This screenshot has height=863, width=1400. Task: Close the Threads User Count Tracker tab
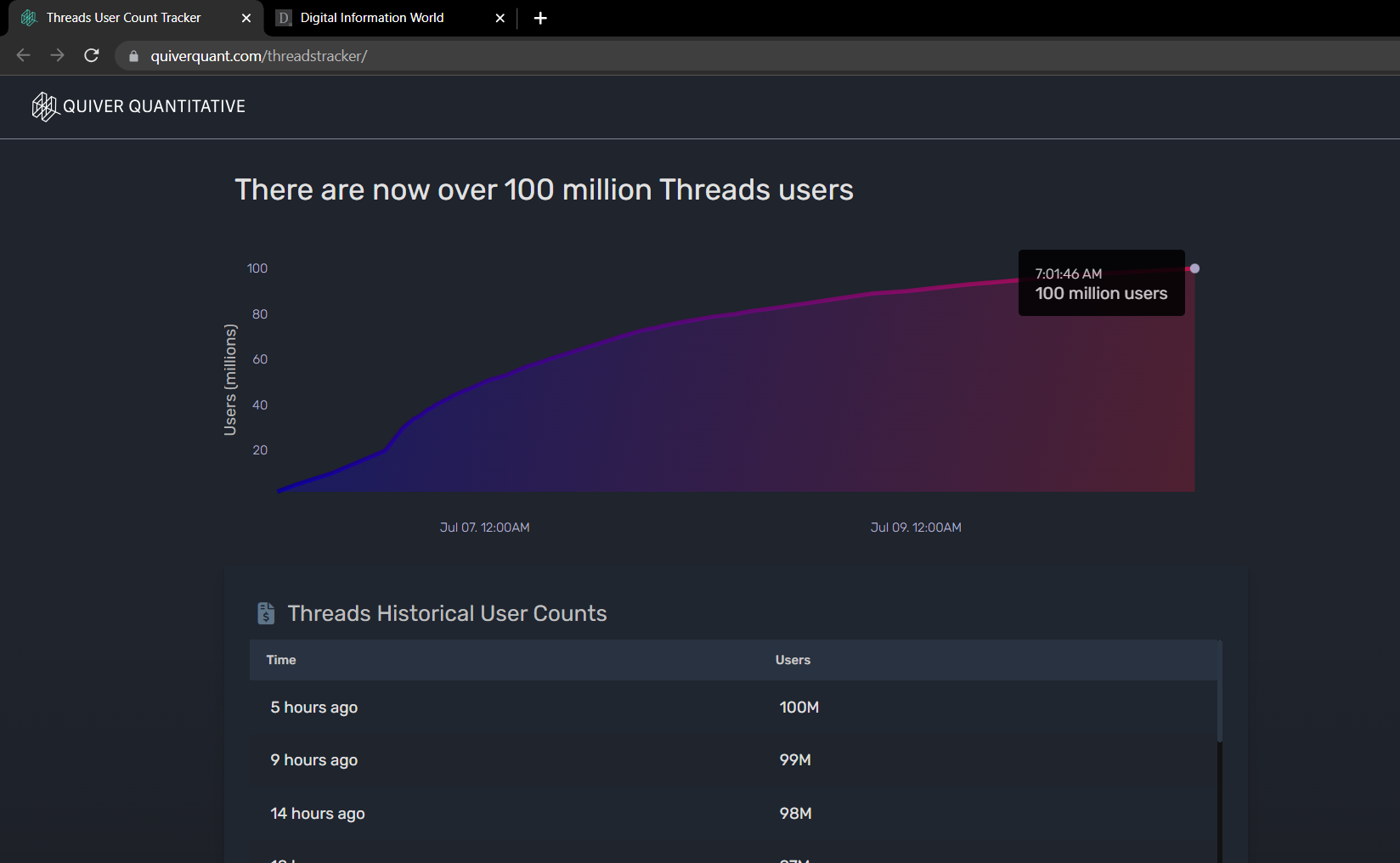(246, 18)
